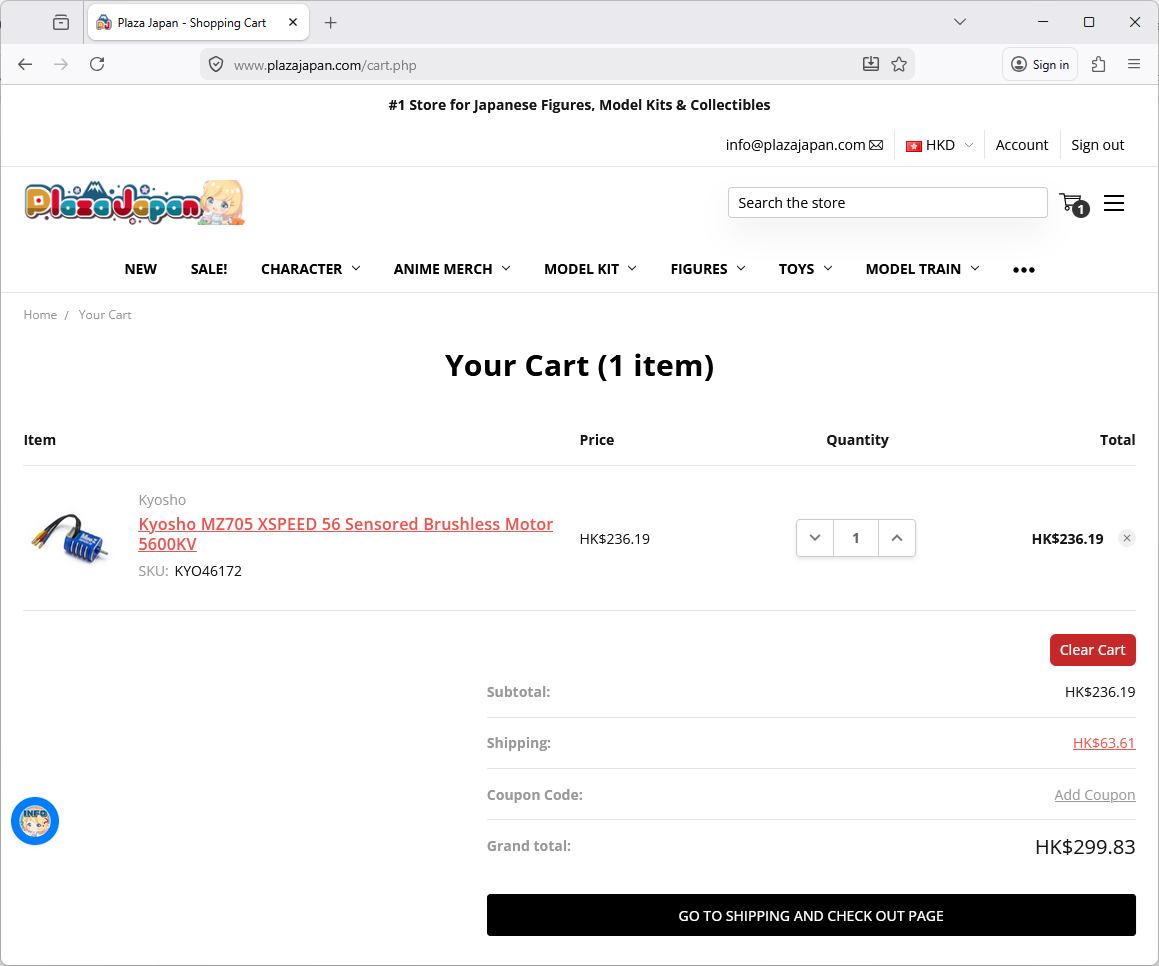The image size is (1159, 966).
Task: Bookmark this page with the star icon
Action: tap(898, 64)
